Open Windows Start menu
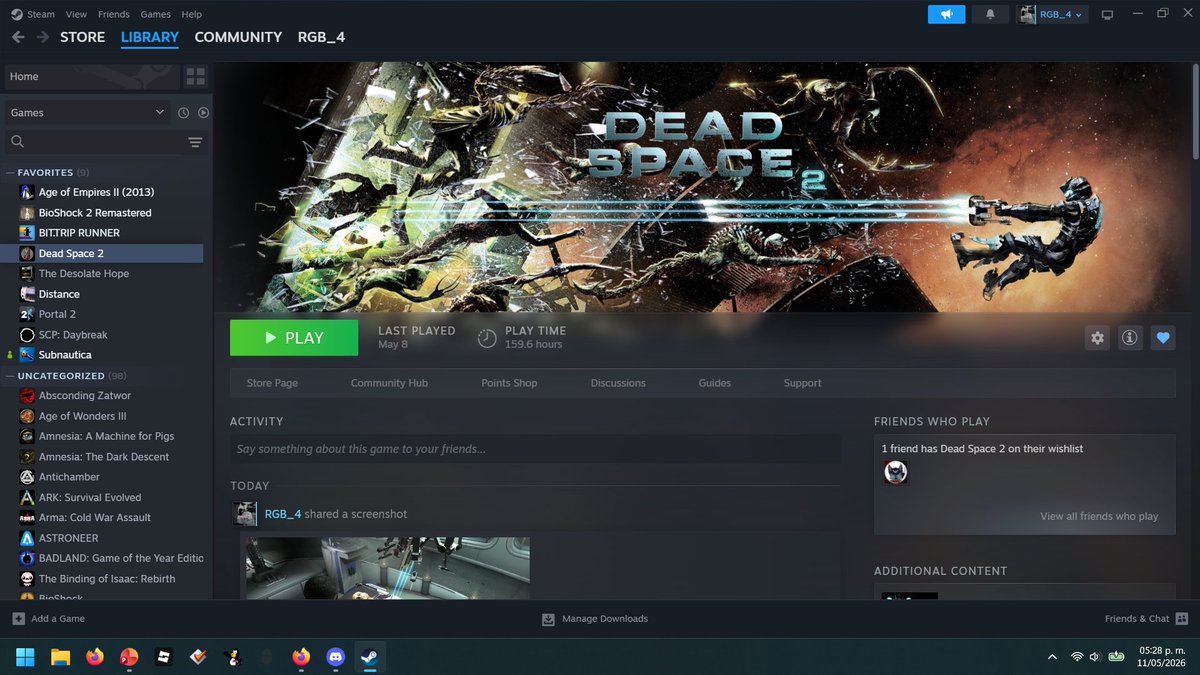This screenshot has height=675, width=1200. click(24, 657)
